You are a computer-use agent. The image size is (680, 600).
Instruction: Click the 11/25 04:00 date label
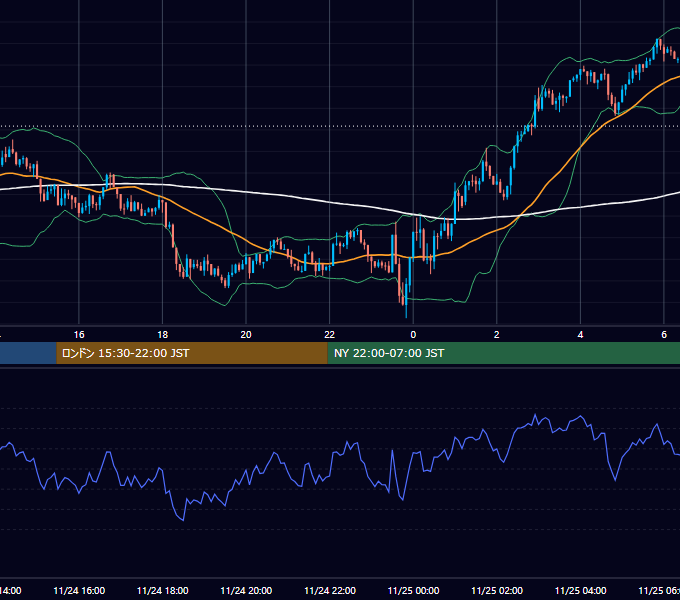tap(581, 590)
